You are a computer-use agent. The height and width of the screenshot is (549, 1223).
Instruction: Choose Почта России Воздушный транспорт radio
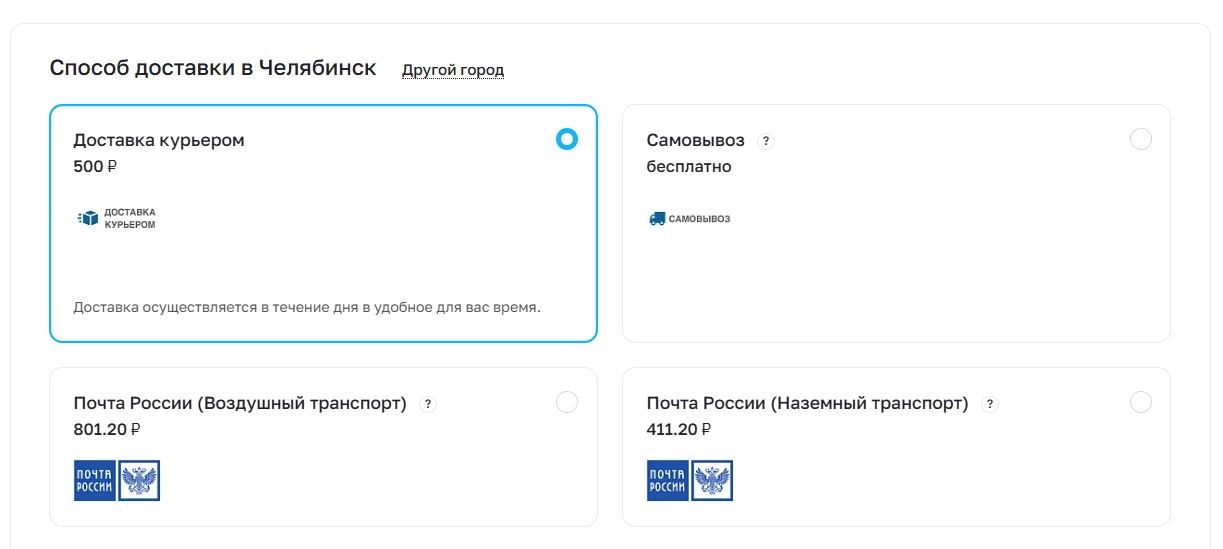567,402
